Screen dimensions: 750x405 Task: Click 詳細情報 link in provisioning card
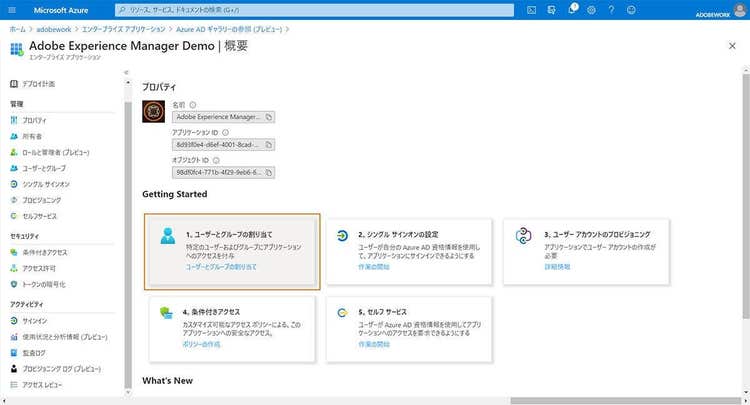point(557,267)
